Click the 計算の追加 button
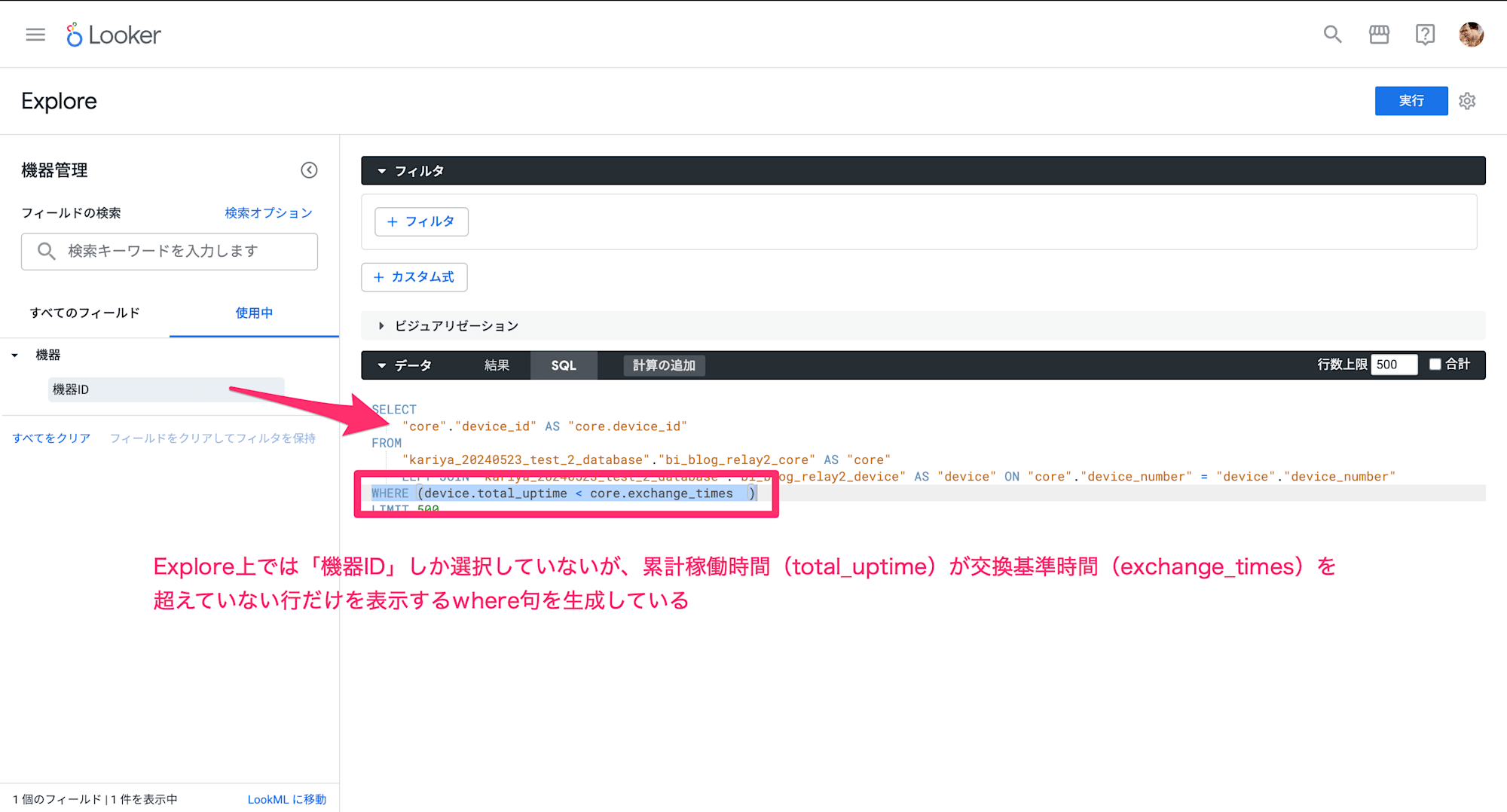Screen dimensions: 1507x812 664,365
